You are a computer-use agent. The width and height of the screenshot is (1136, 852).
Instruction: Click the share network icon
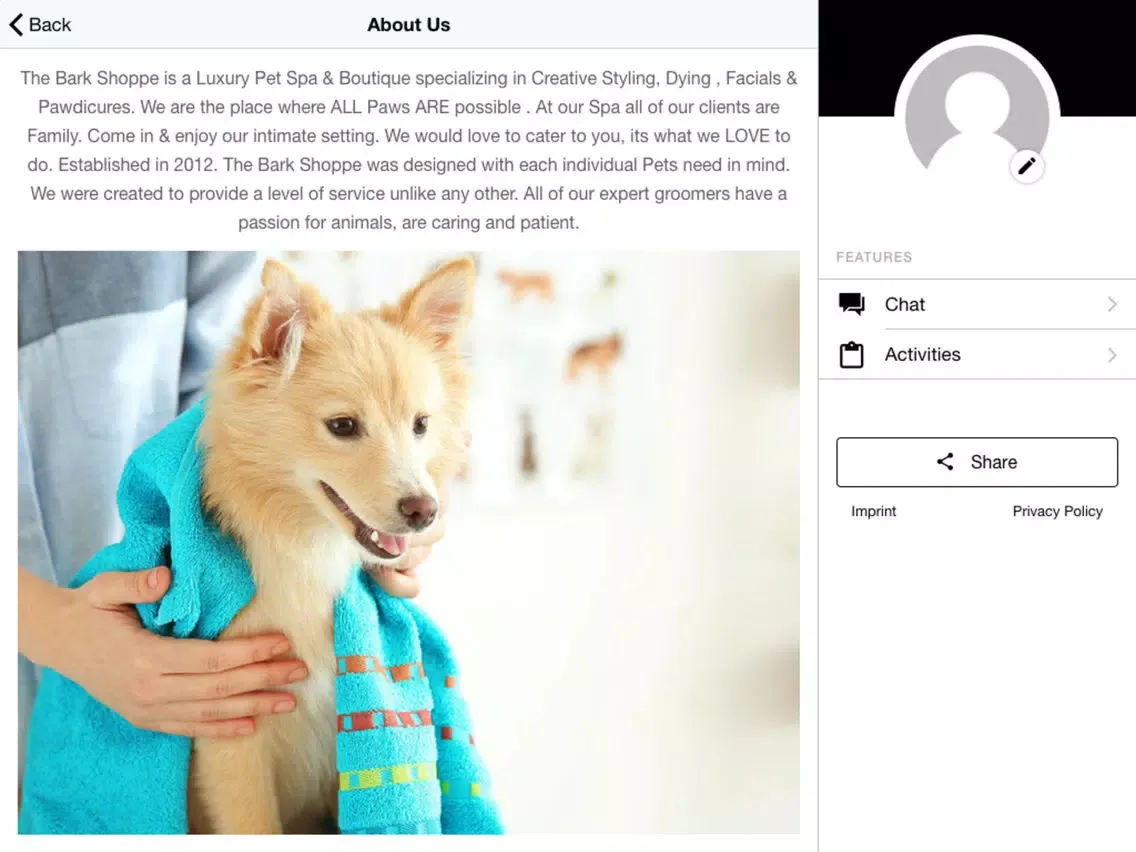point(945,462)
